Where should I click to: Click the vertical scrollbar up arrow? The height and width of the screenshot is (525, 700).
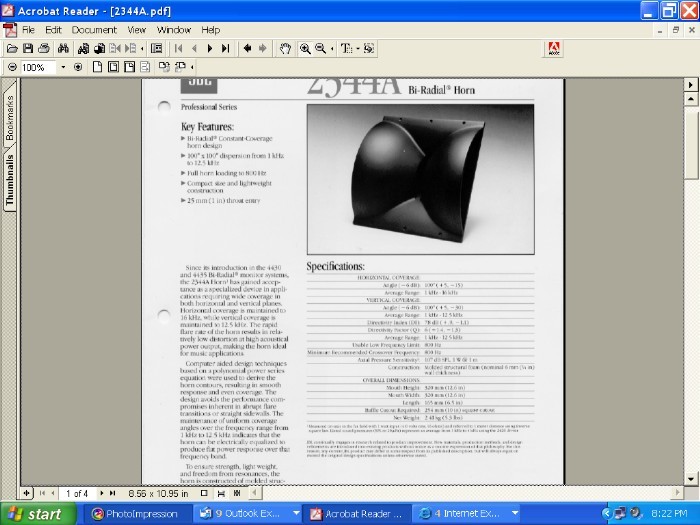coord(691,99)
